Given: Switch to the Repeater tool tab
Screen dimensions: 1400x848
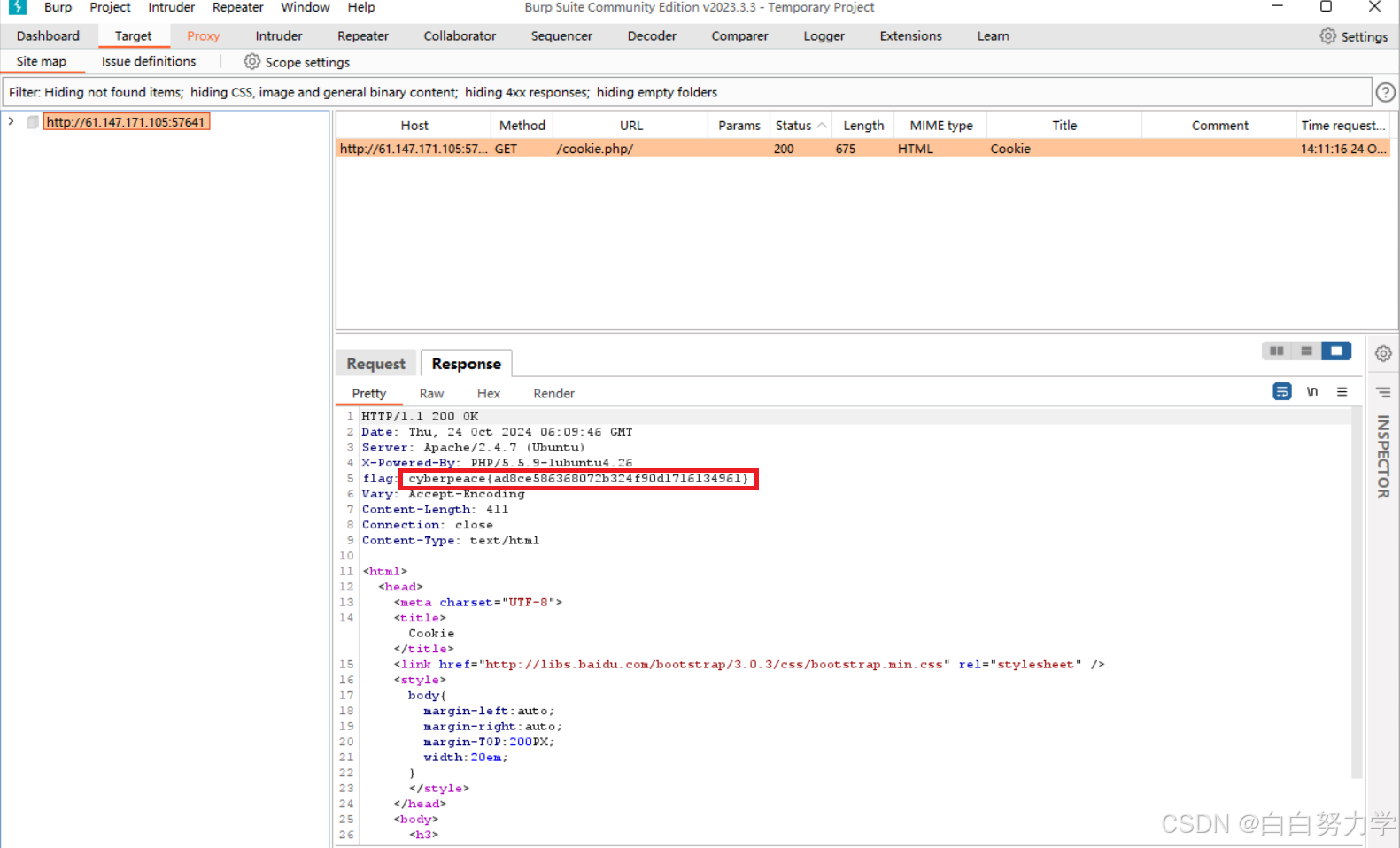Looking at the screenshot, I should pyautogui.click(x=362, y=36).
